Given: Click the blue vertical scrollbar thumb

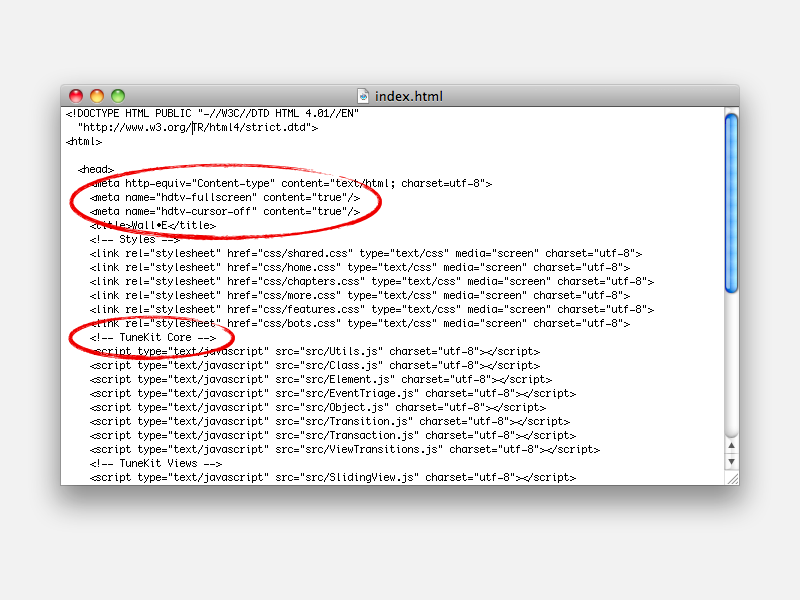Looking at the screenshot, I should tap(731, 203).
